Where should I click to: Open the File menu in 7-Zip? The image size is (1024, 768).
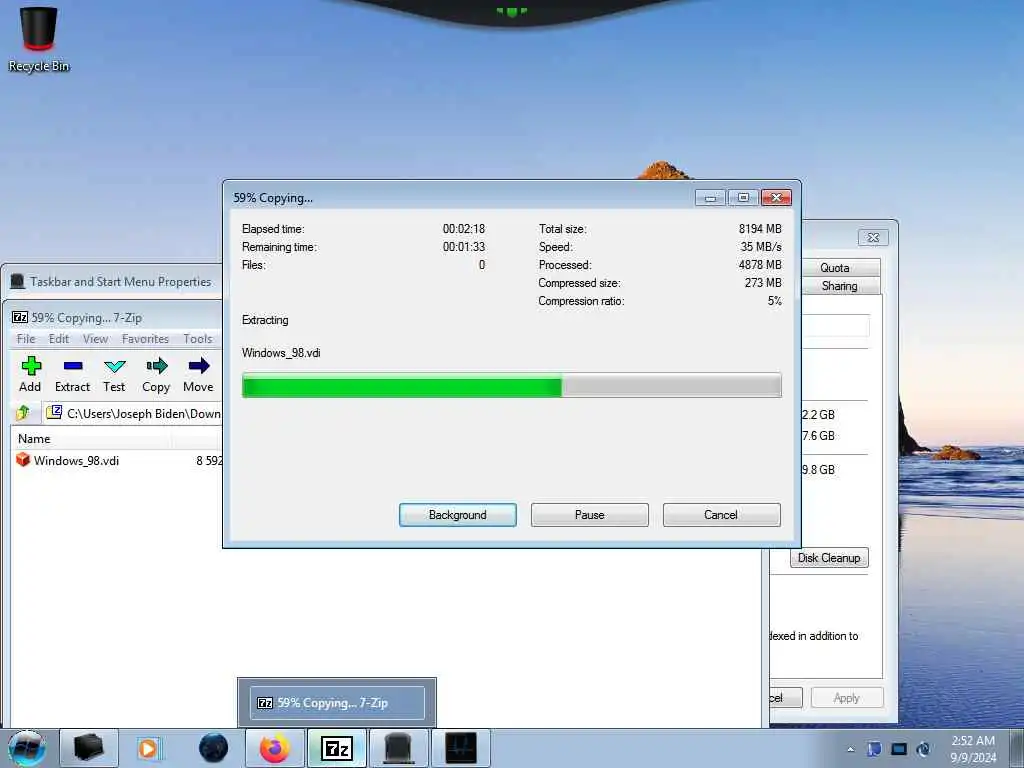26,338
